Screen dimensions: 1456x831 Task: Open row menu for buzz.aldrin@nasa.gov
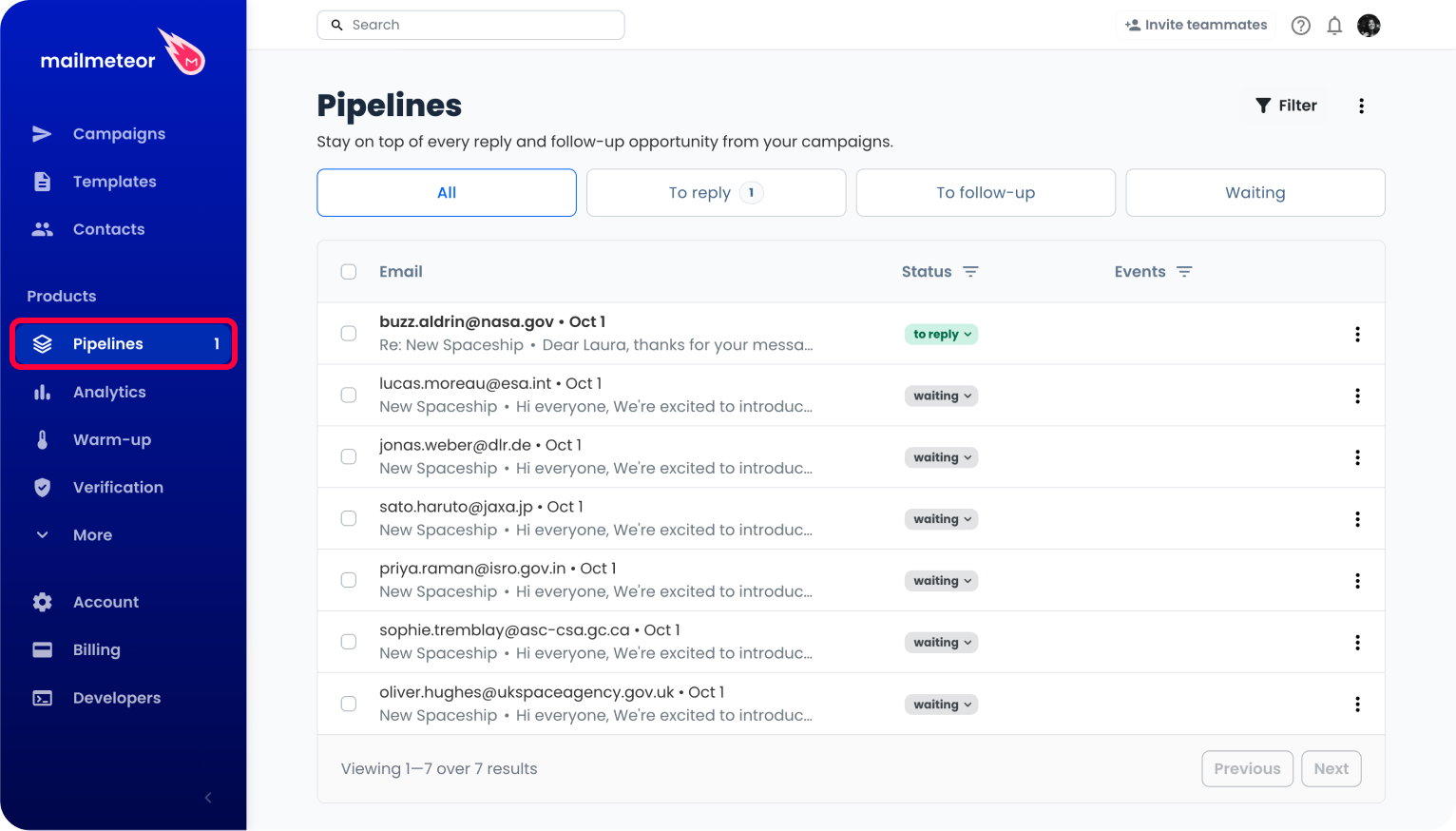point(1357,334)
